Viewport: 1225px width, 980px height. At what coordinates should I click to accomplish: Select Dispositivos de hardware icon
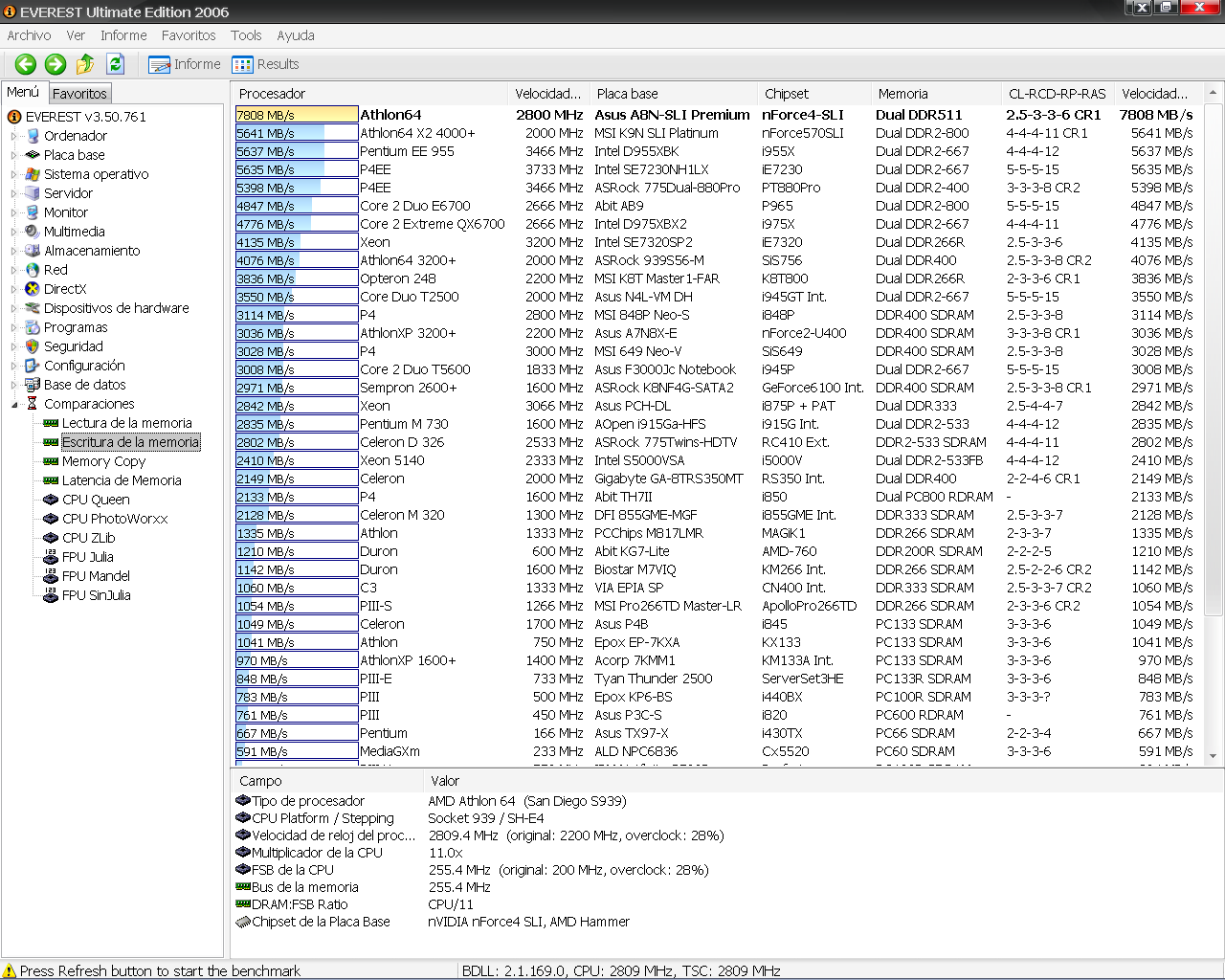click(x=33, y=308)
